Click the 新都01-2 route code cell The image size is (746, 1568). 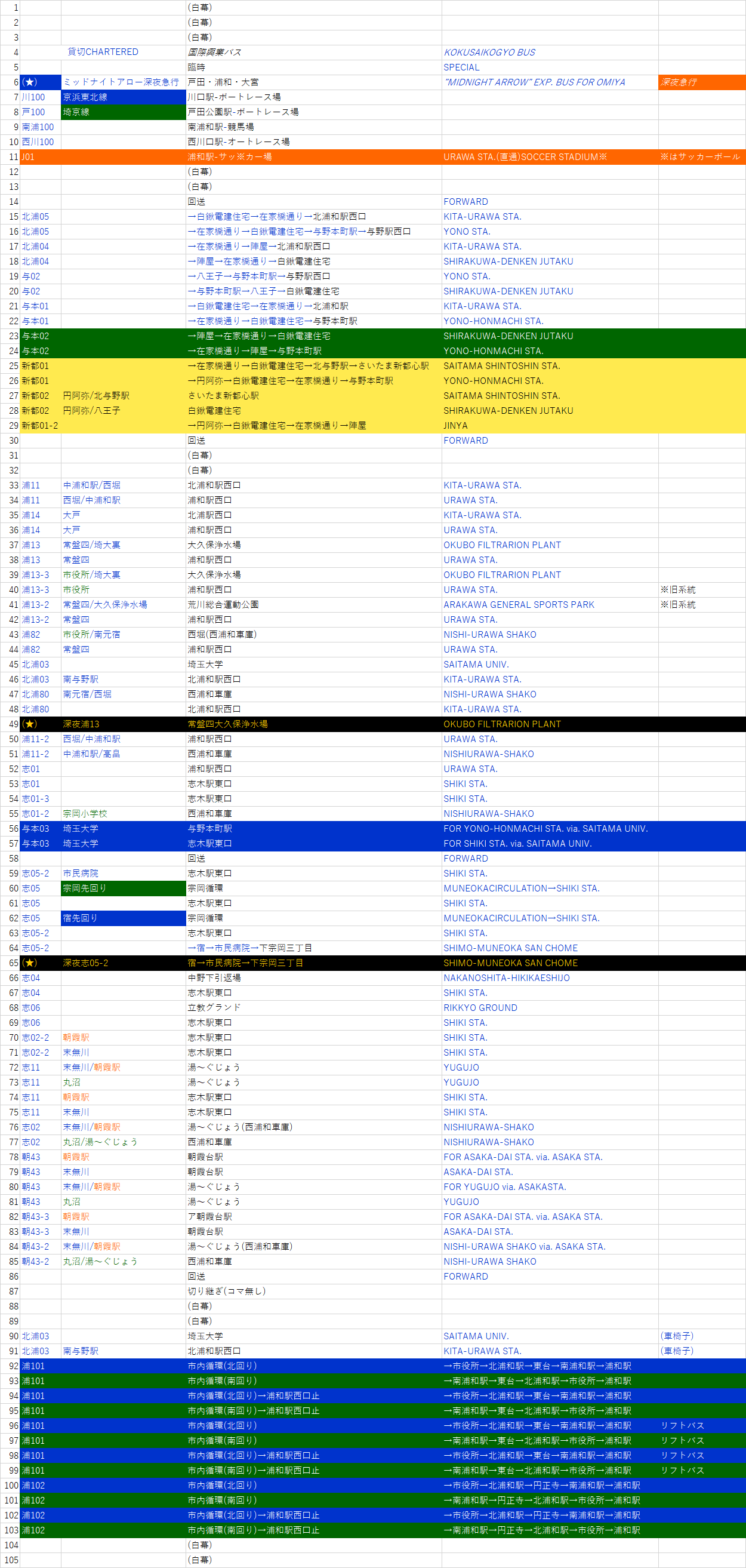40,426
